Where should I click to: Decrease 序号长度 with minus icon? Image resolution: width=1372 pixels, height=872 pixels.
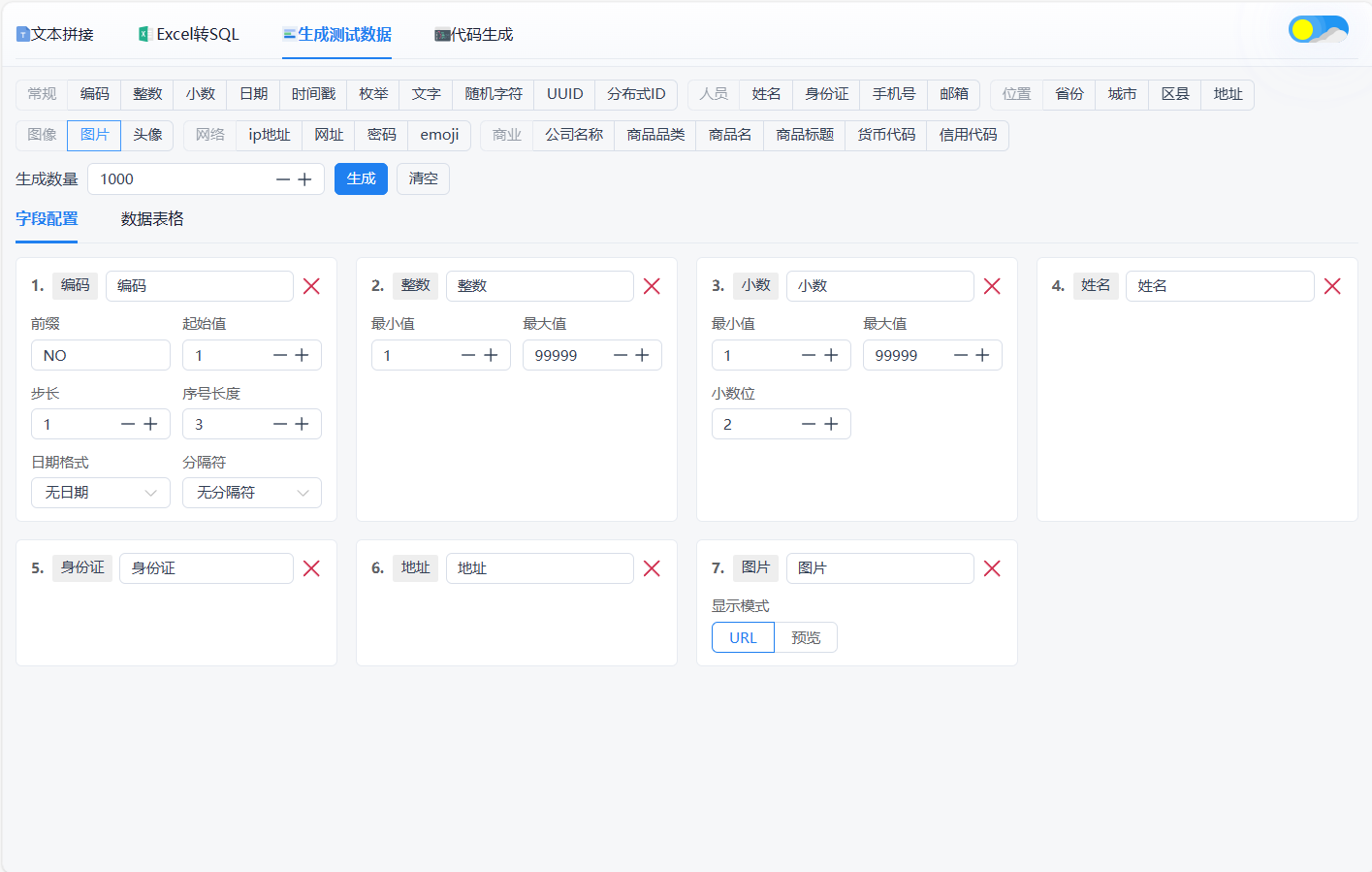280,424
